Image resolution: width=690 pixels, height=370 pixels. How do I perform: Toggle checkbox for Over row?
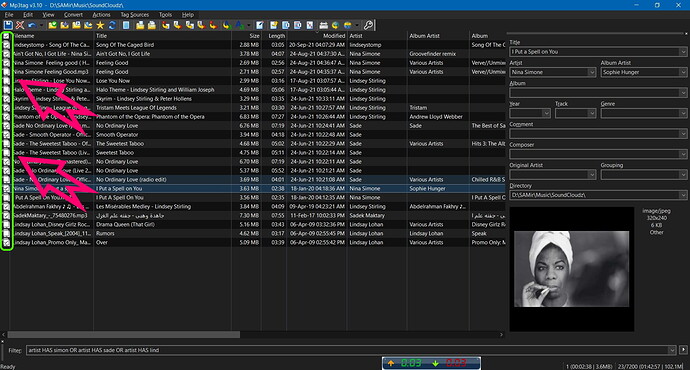point(7,242)
